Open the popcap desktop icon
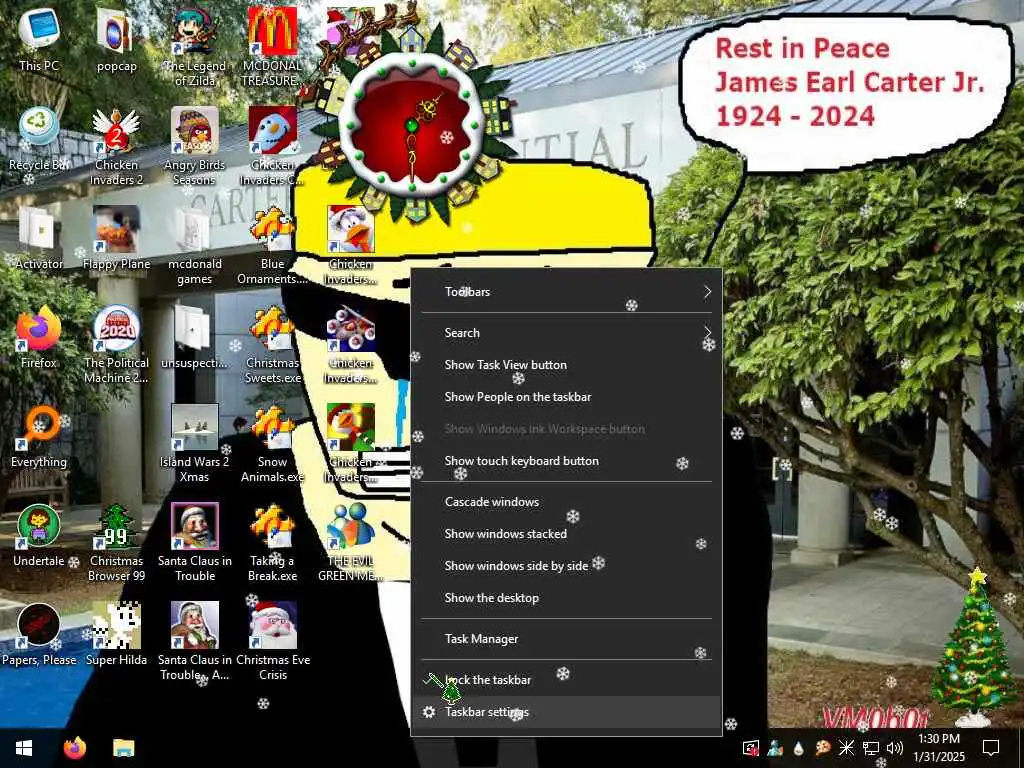The image size is (1024, 768). pyautogui.click(x=116, y=39)
